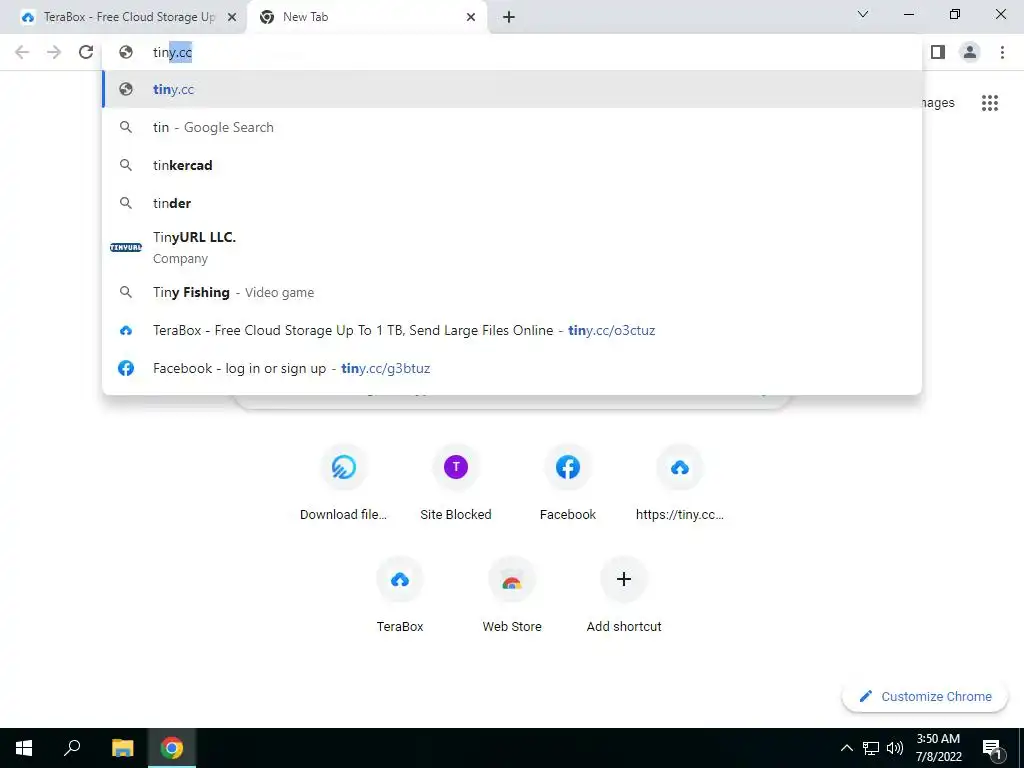Click the taskbar clock showing 3:50 AM
This screenshot has width=1024, height=768.
coord(938,748)
